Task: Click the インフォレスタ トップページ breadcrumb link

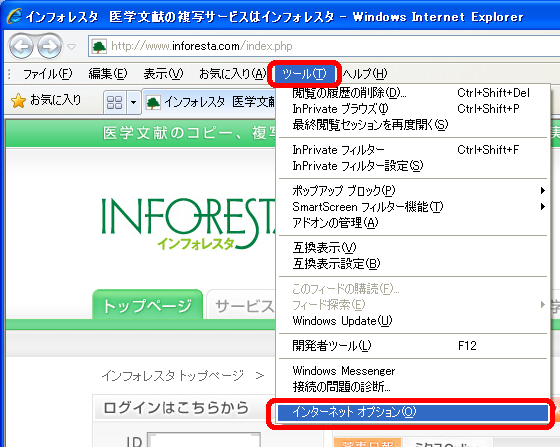Action: tap(173, 376)
